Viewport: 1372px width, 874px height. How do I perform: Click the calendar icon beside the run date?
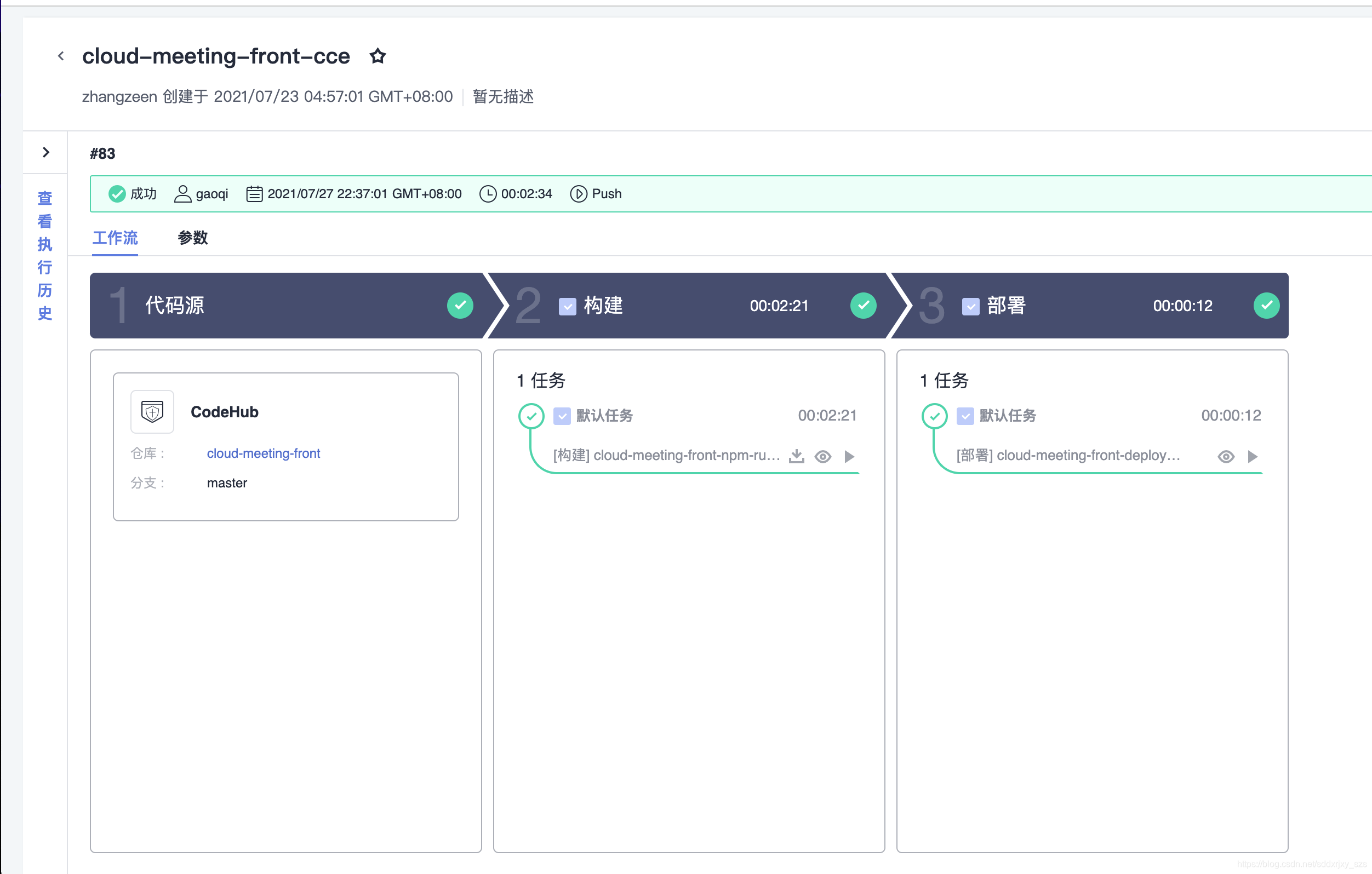(x=254, y=194)
